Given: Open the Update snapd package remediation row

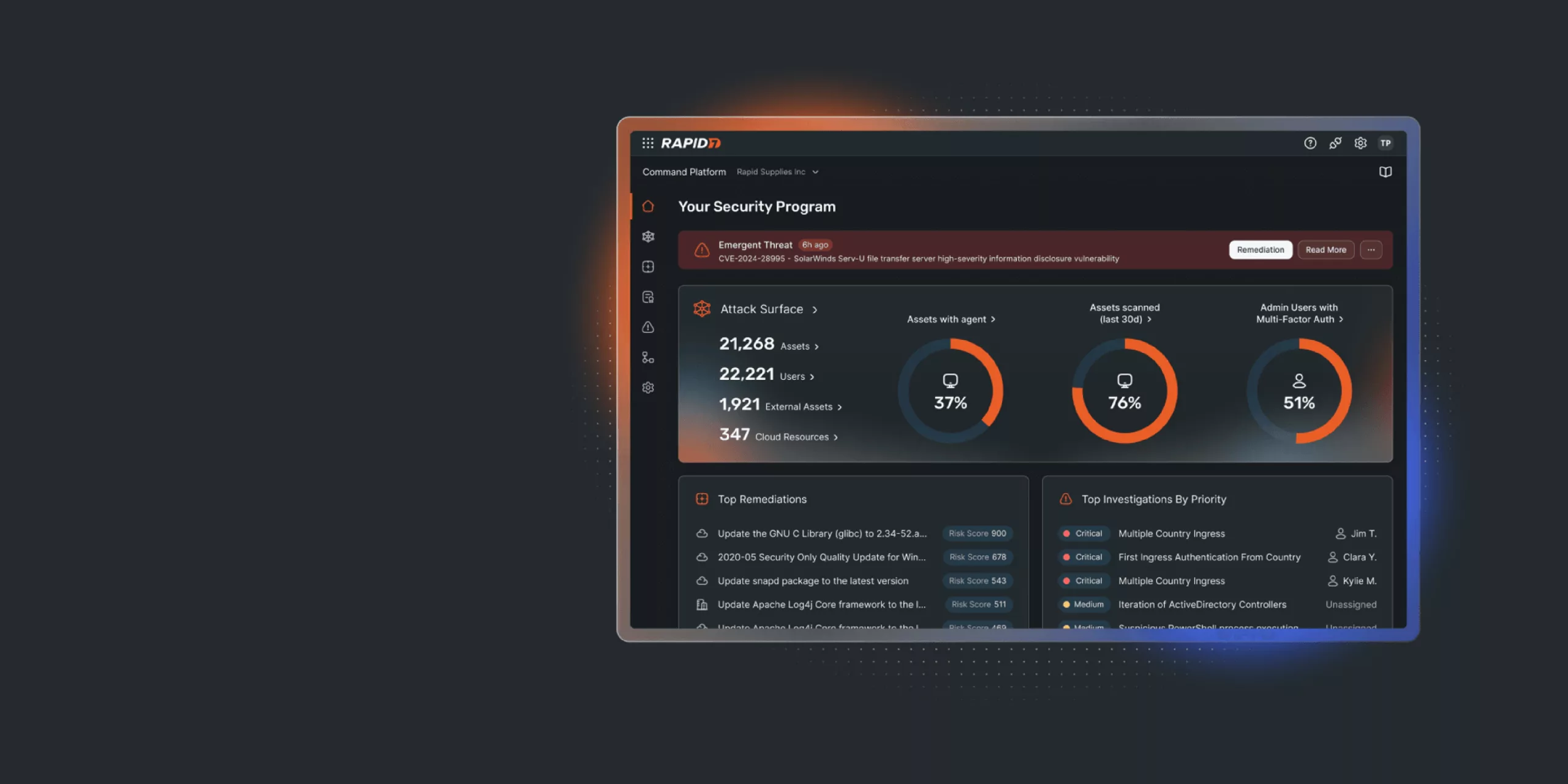Looking at the screenshot, I should click(x=813, y=581).
